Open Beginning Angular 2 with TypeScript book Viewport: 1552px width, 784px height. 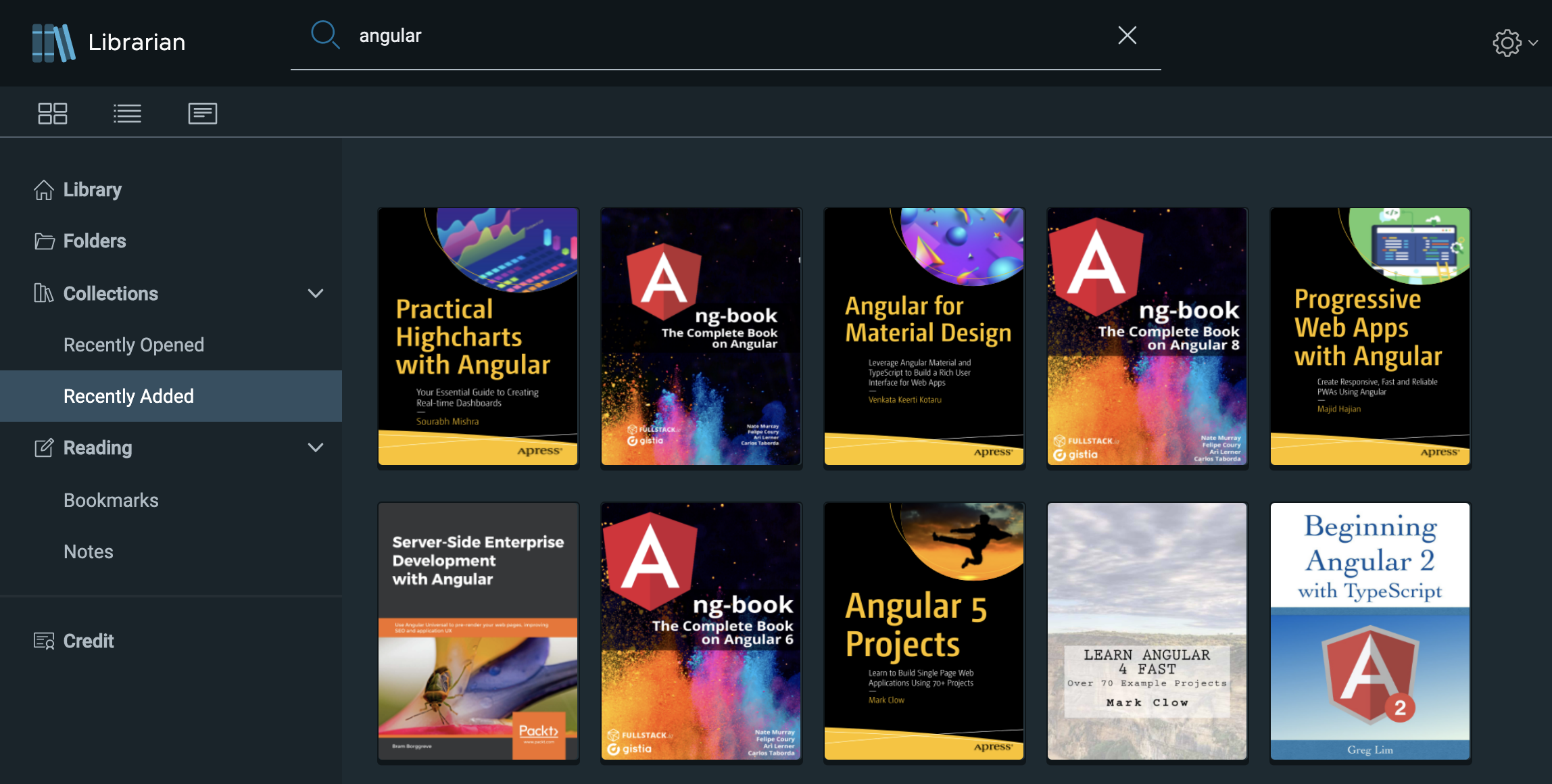coord(1369,631)
